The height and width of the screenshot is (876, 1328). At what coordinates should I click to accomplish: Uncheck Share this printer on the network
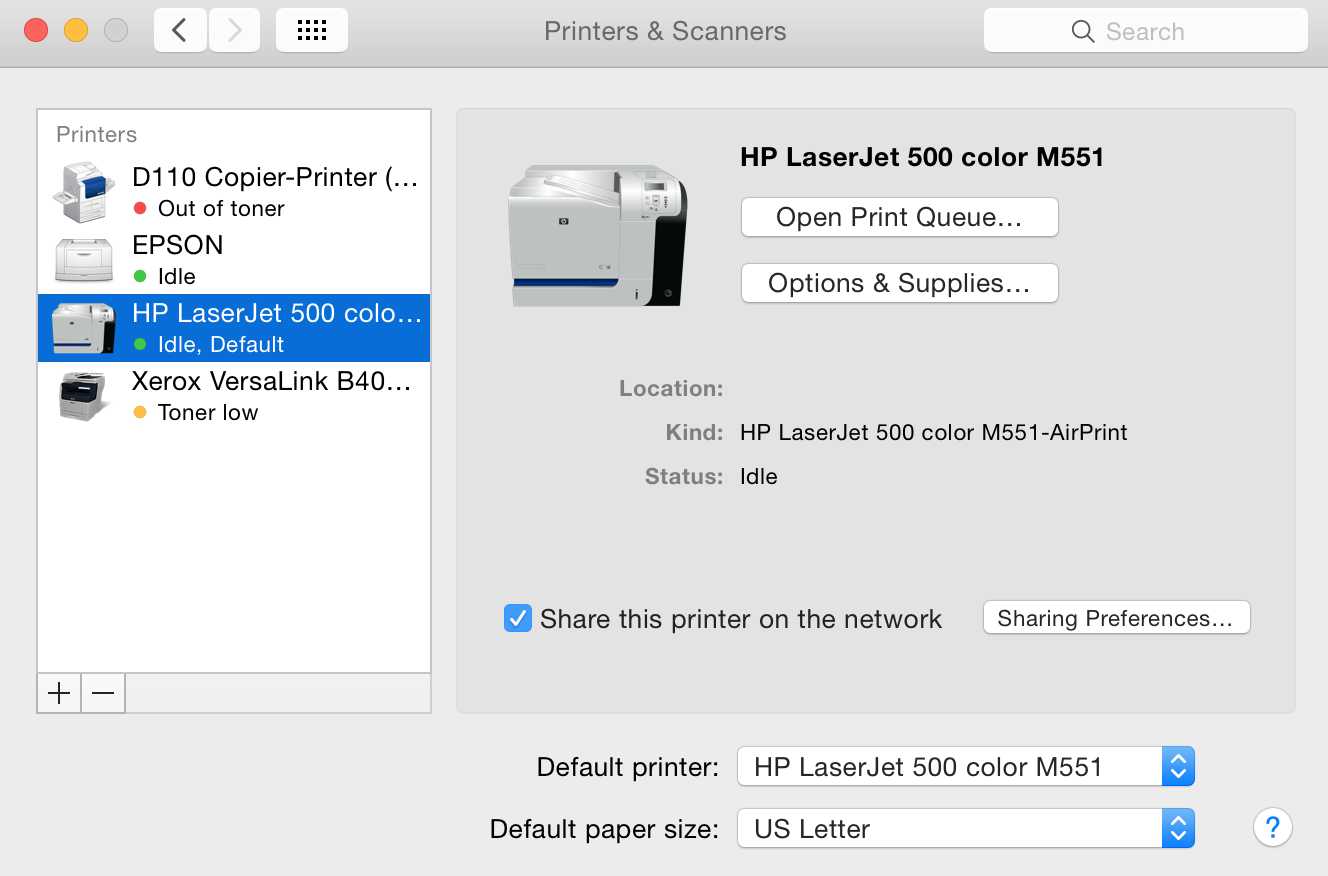[x=518, y=618]
